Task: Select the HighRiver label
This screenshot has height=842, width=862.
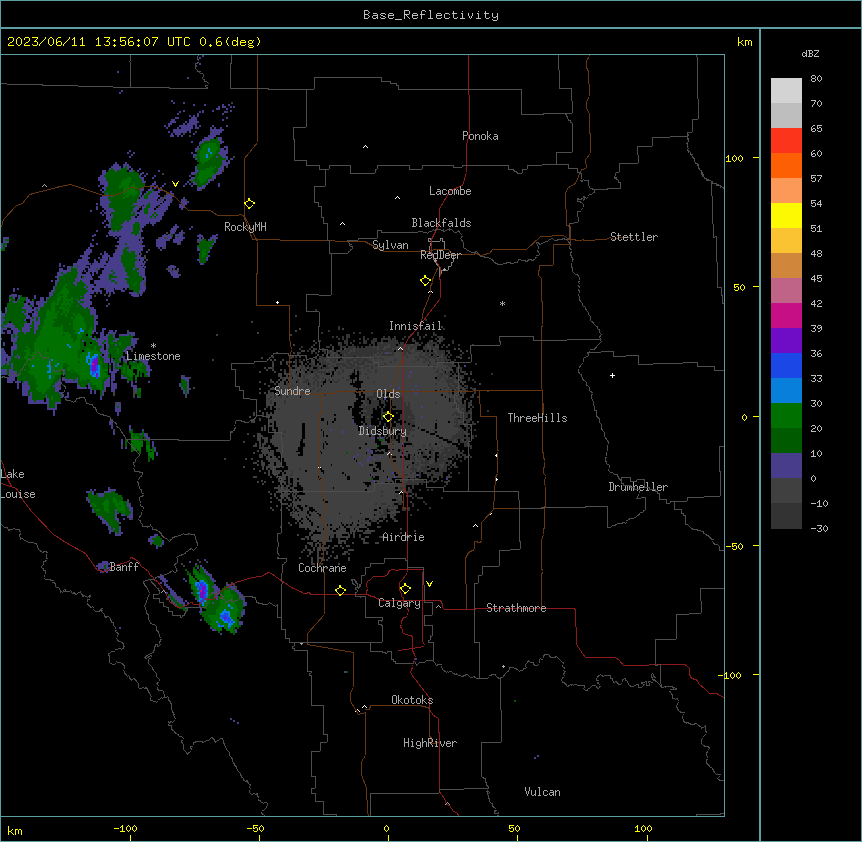Action: [x=430, y=743]
